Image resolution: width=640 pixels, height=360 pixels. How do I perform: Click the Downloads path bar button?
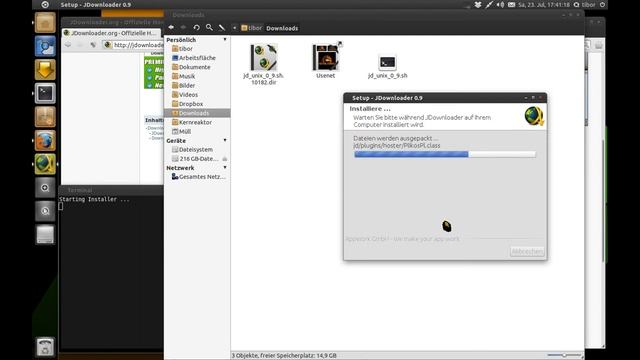pos(282,28)
